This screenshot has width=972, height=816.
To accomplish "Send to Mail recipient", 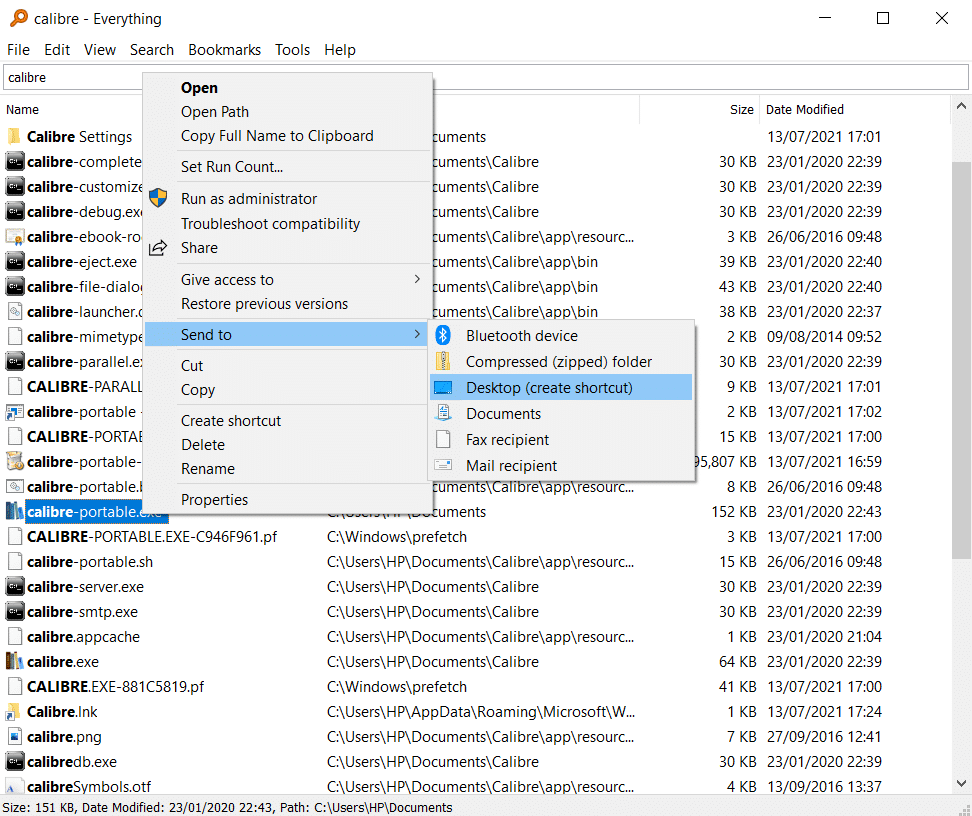I will [x=561, y=466].
